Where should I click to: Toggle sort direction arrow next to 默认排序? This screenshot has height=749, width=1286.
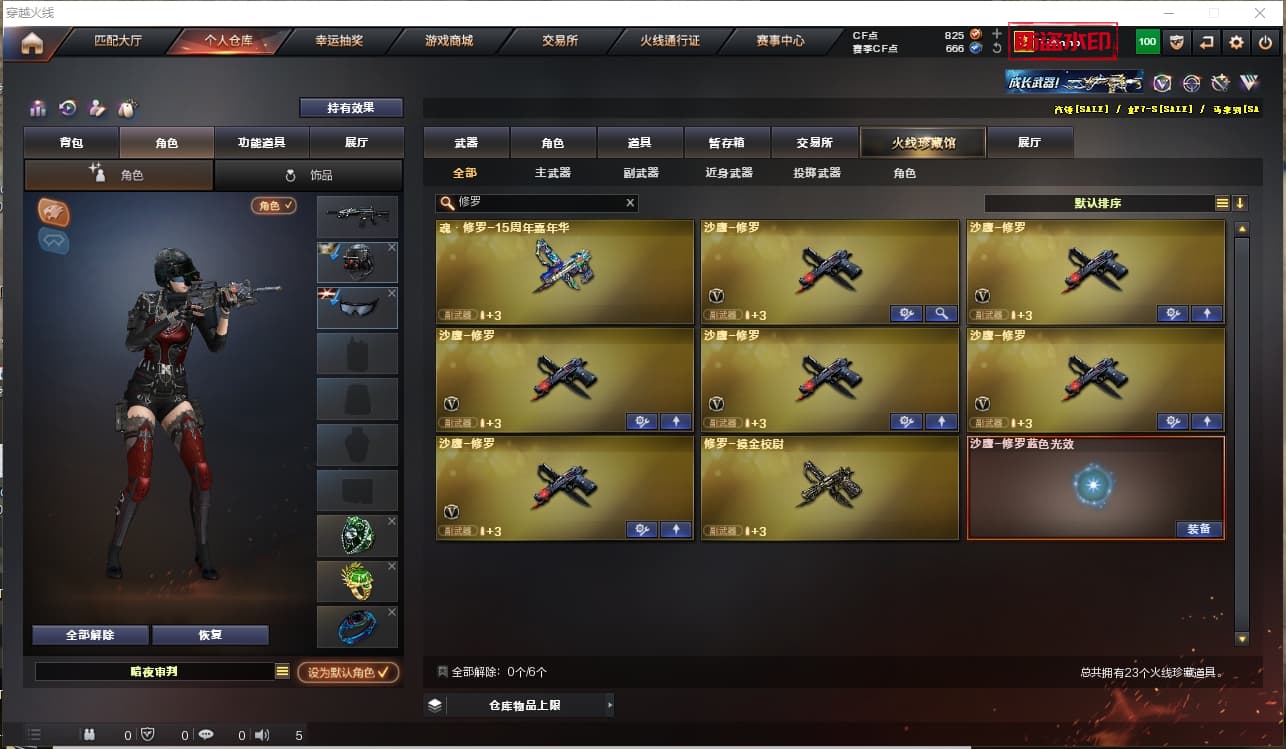click(1240, 203)
